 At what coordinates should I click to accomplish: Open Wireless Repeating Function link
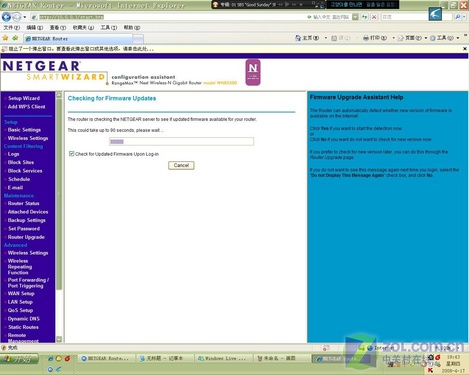tap(20, 267)
